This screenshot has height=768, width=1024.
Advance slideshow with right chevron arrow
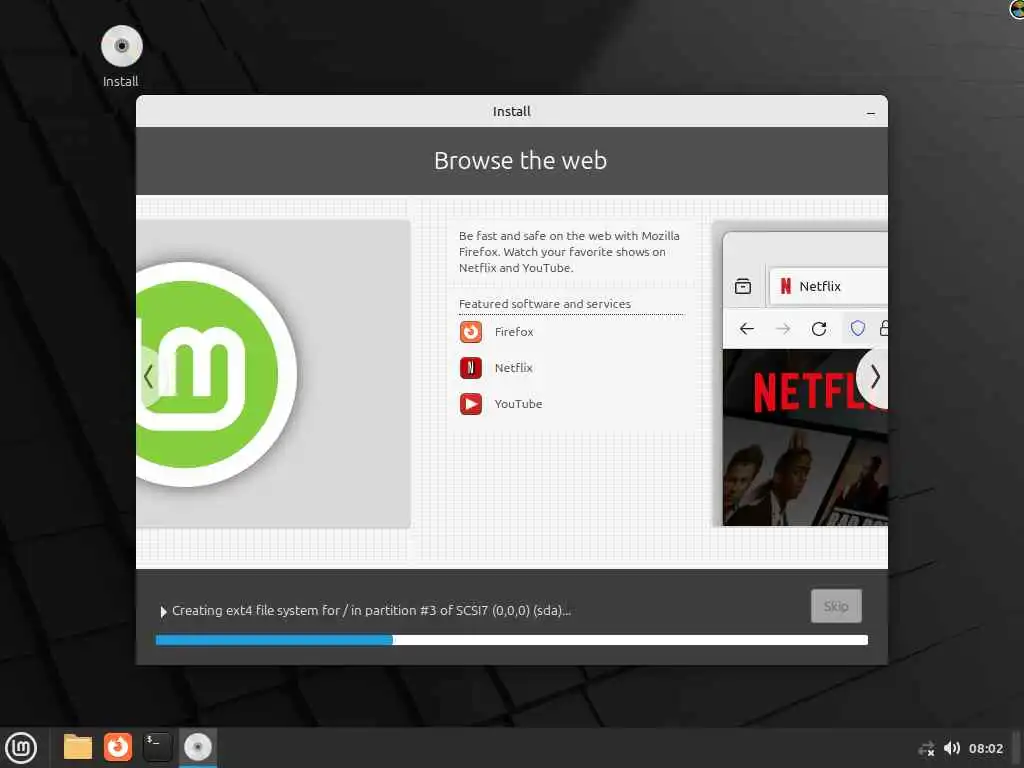tap(874, 377)
